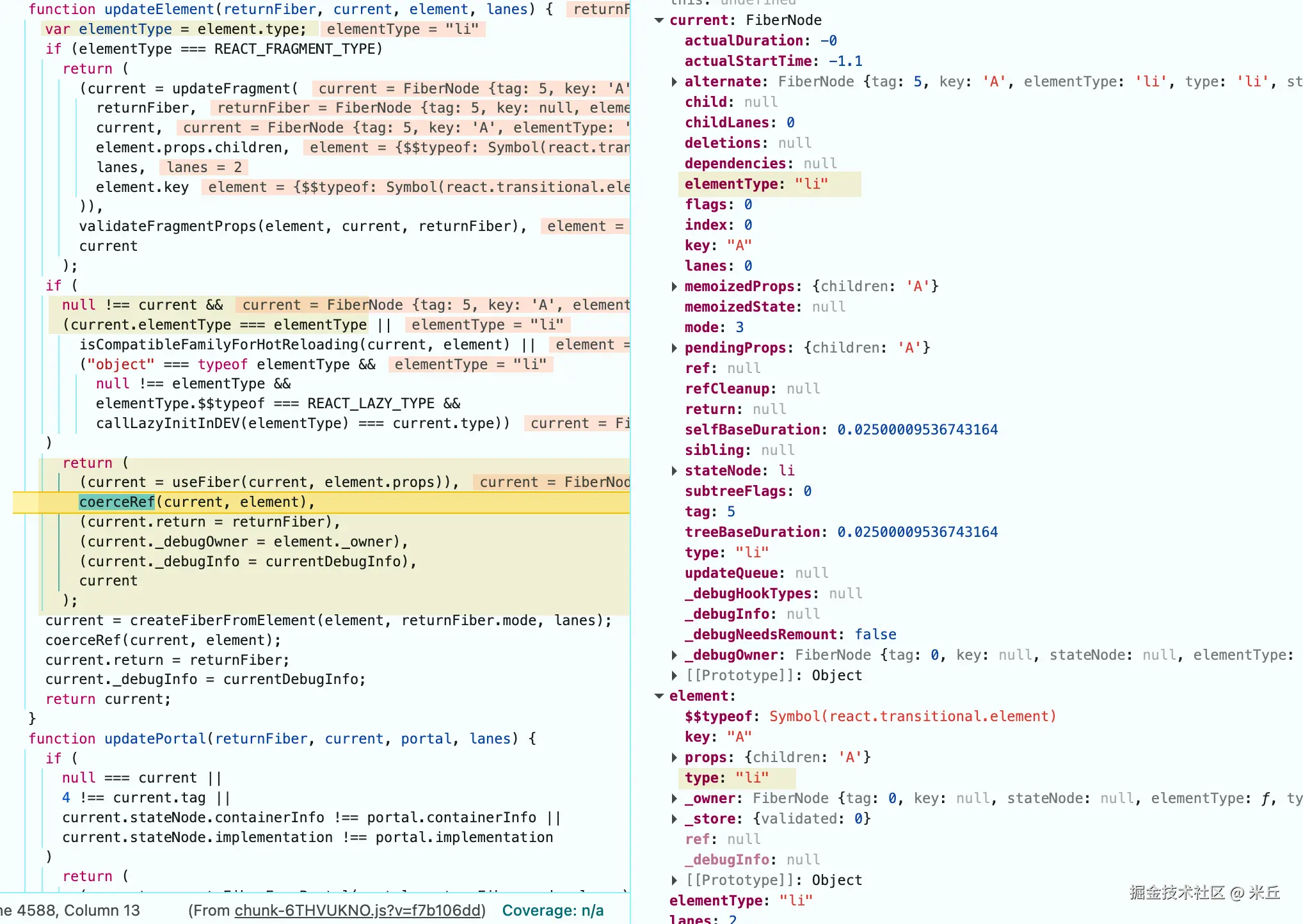1303x924 pixels.
Task: Select the dependencies: null property
Action: (760, 164)
